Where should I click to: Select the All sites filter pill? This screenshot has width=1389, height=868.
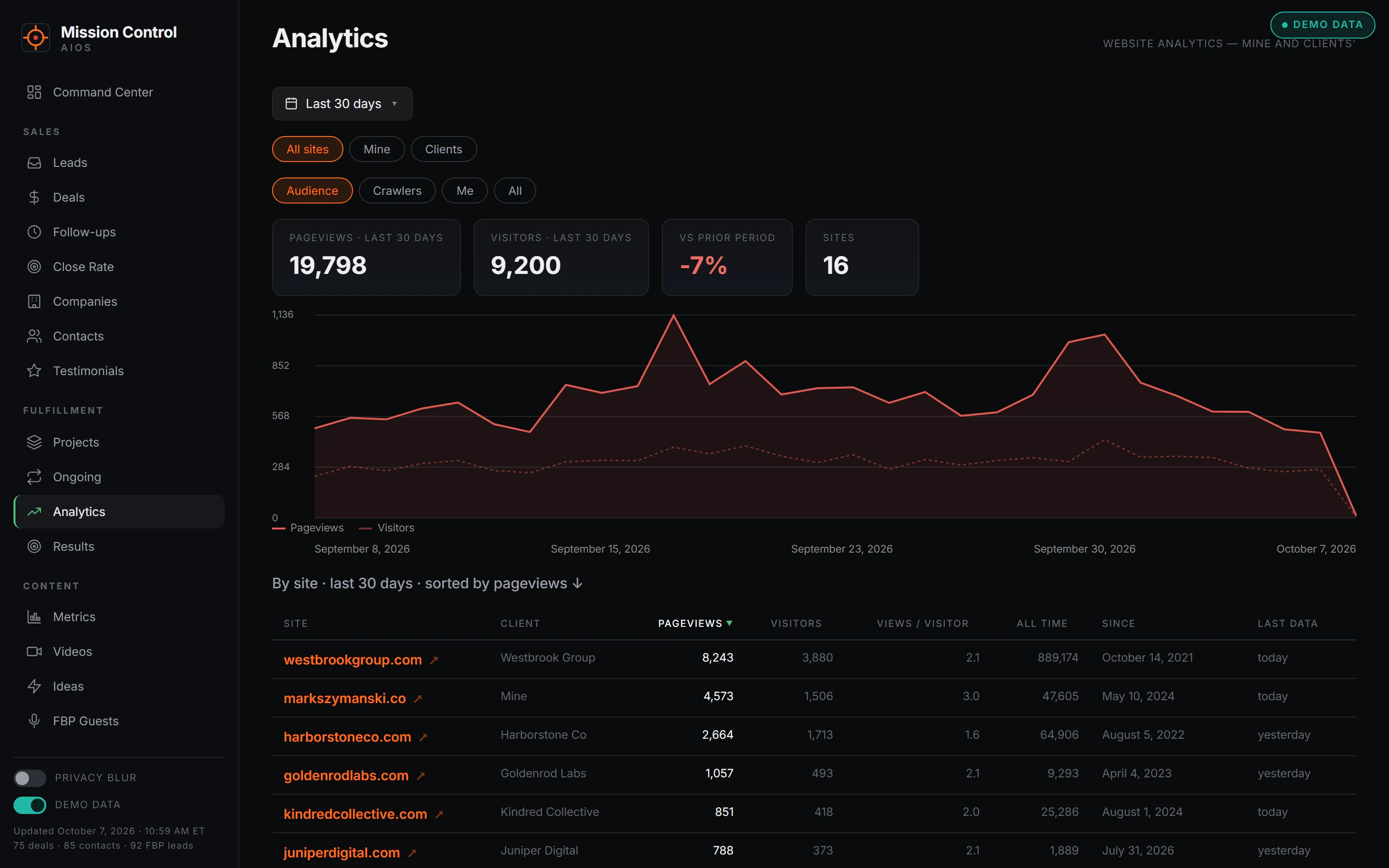click(308, 149)
